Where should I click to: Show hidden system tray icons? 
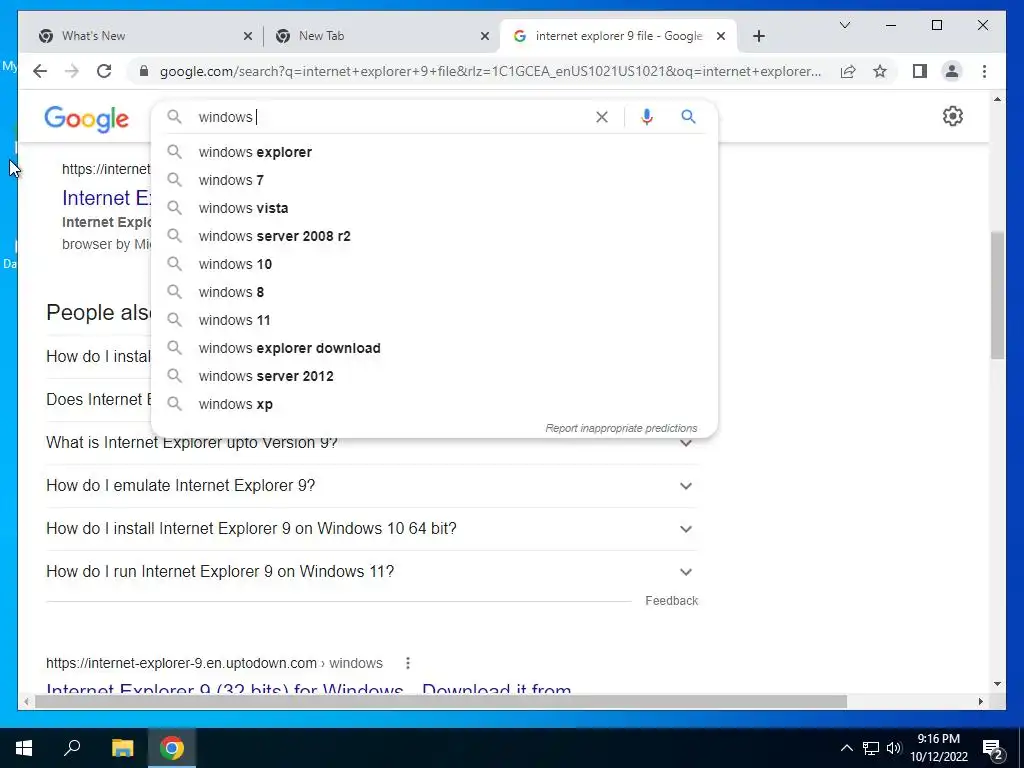(x=846, y=748)
